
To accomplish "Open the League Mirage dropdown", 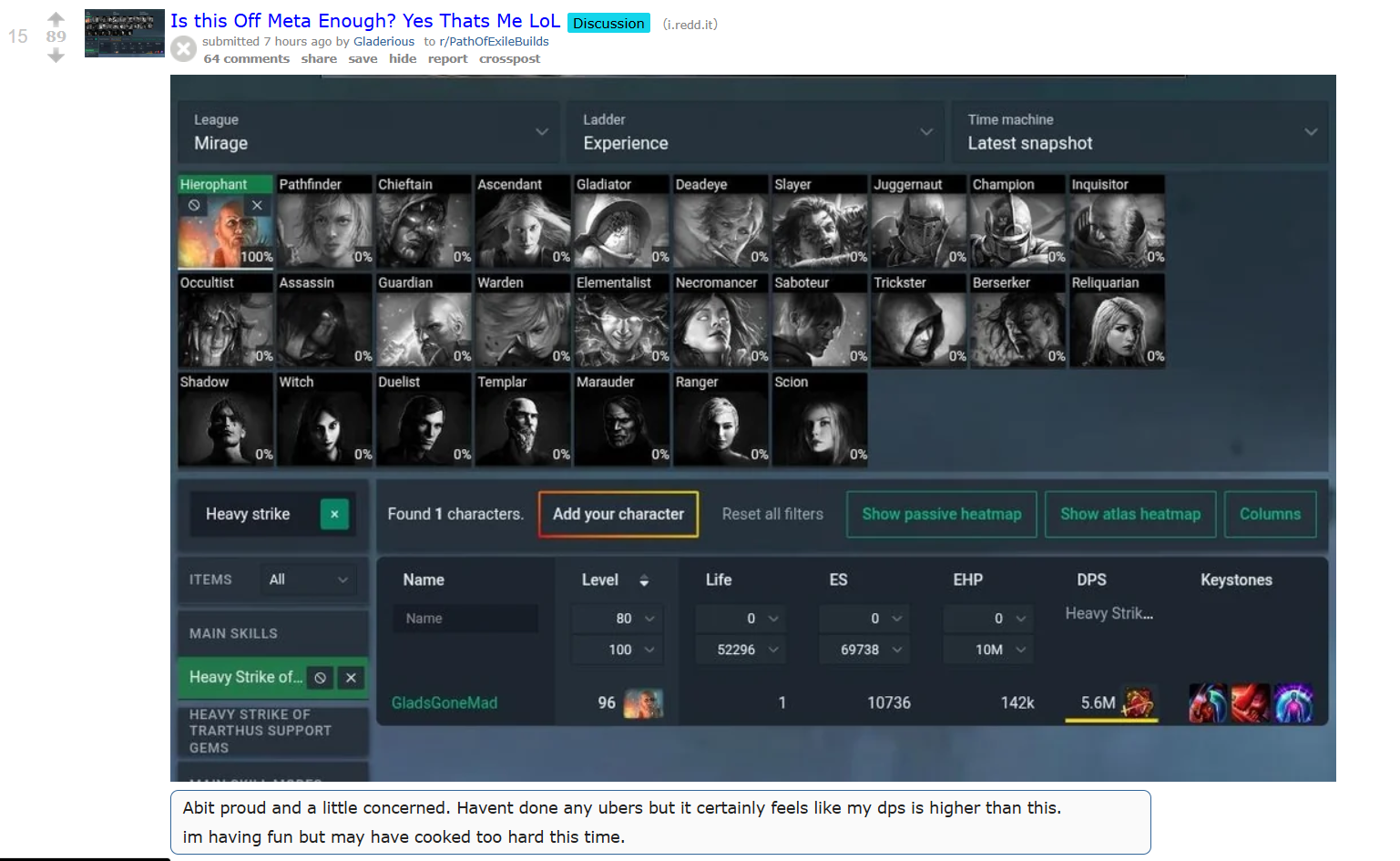I will (x=369, y=132).
